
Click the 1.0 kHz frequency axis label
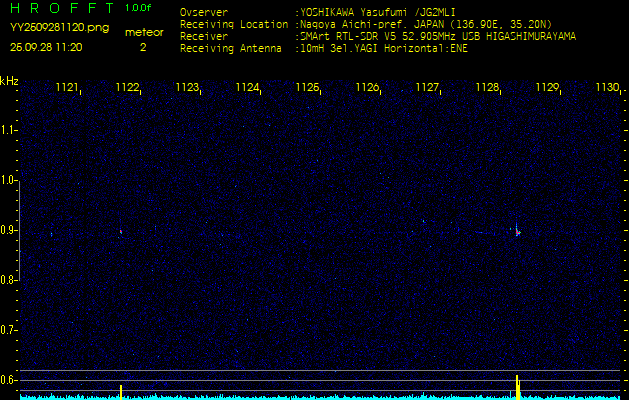pyautogui.click(x=9, y=180)
